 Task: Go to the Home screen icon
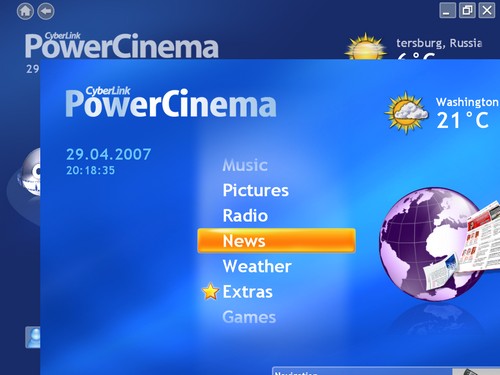click(25, 11)
